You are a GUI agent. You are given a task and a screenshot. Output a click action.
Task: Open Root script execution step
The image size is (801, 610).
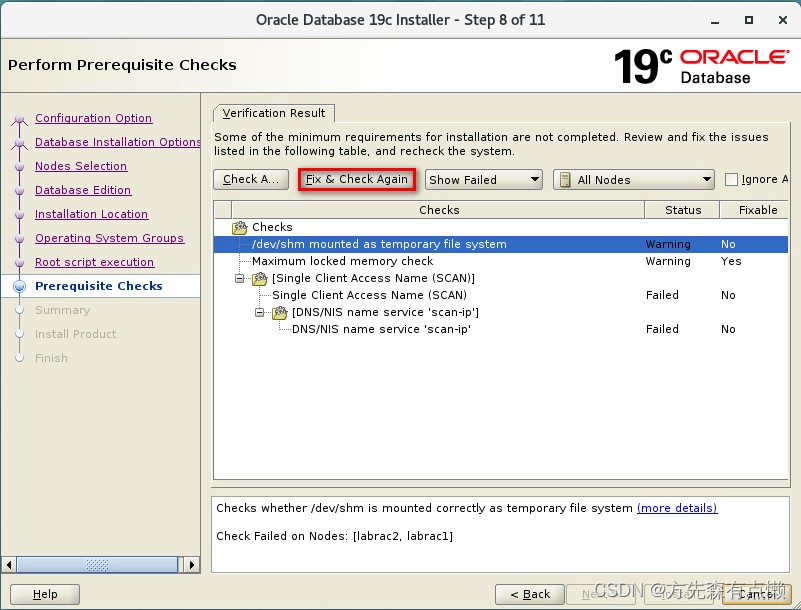click(x=94, y=262)
